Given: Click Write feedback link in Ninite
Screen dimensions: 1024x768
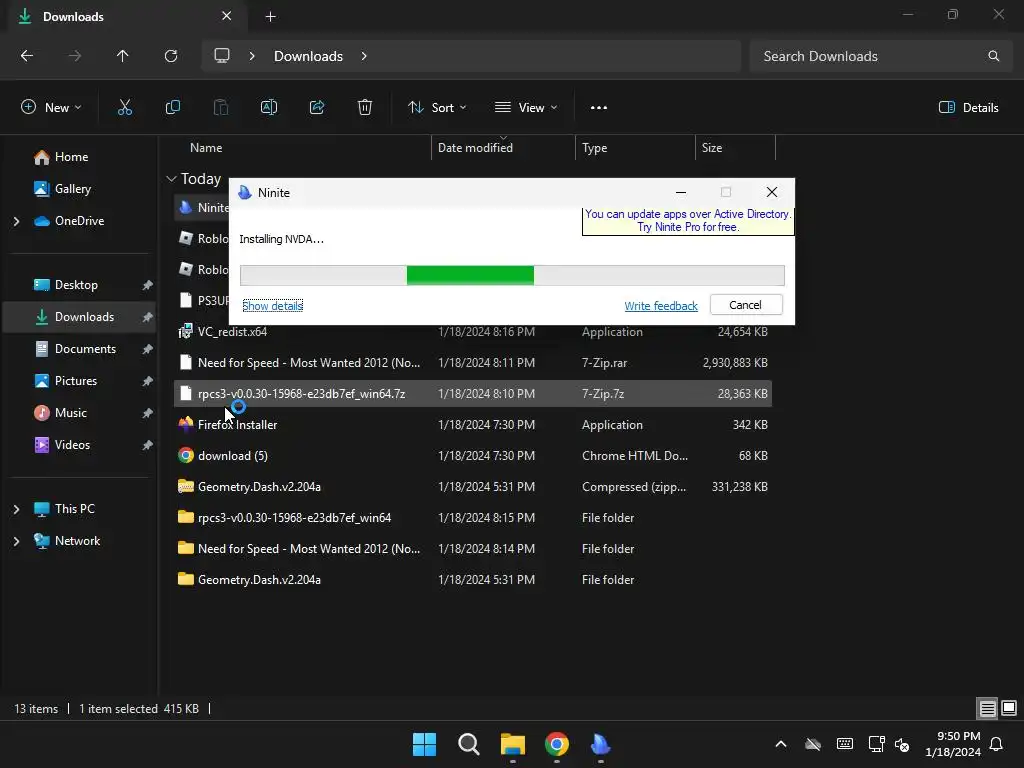Looking at the screenshot, I should [661, 306].
